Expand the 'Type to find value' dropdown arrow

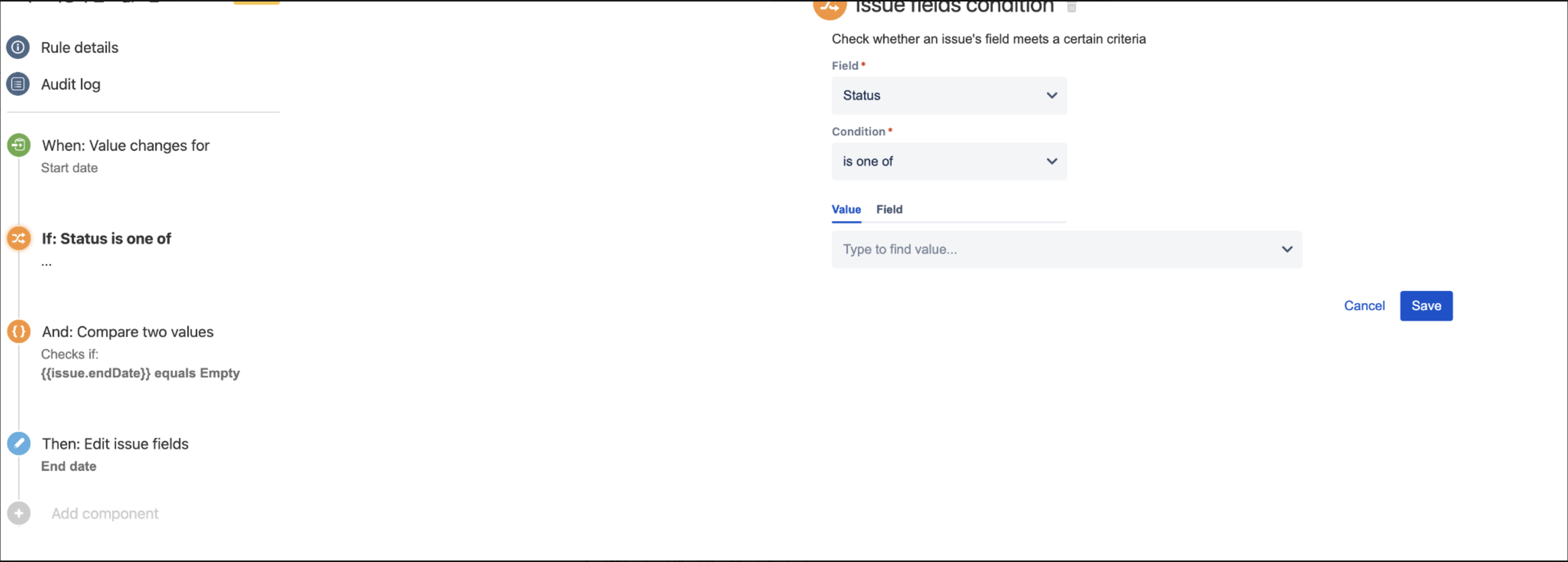[x=1287, y=249]
